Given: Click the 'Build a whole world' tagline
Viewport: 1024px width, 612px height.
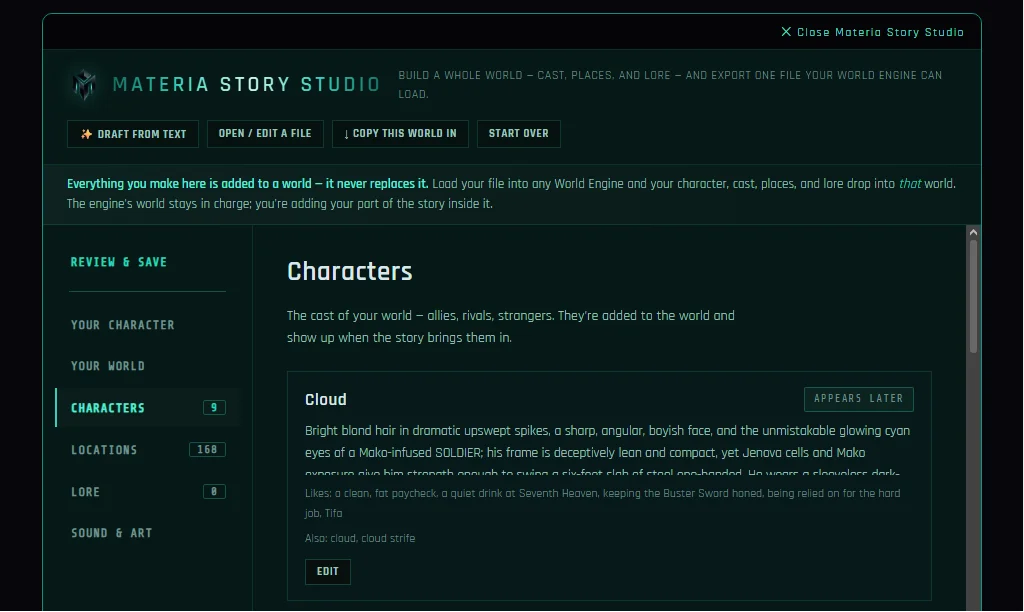Looking at the screenshot, I should (x=670, y=84).
